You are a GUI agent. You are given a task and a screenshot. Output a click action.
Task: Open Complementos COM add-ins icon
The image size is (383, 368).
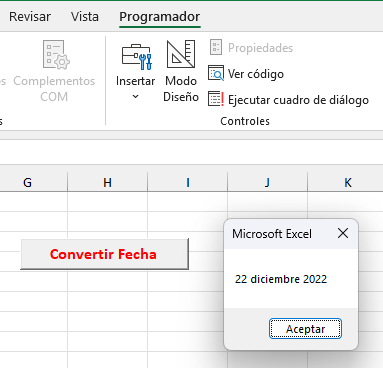(x=56, y=55)
